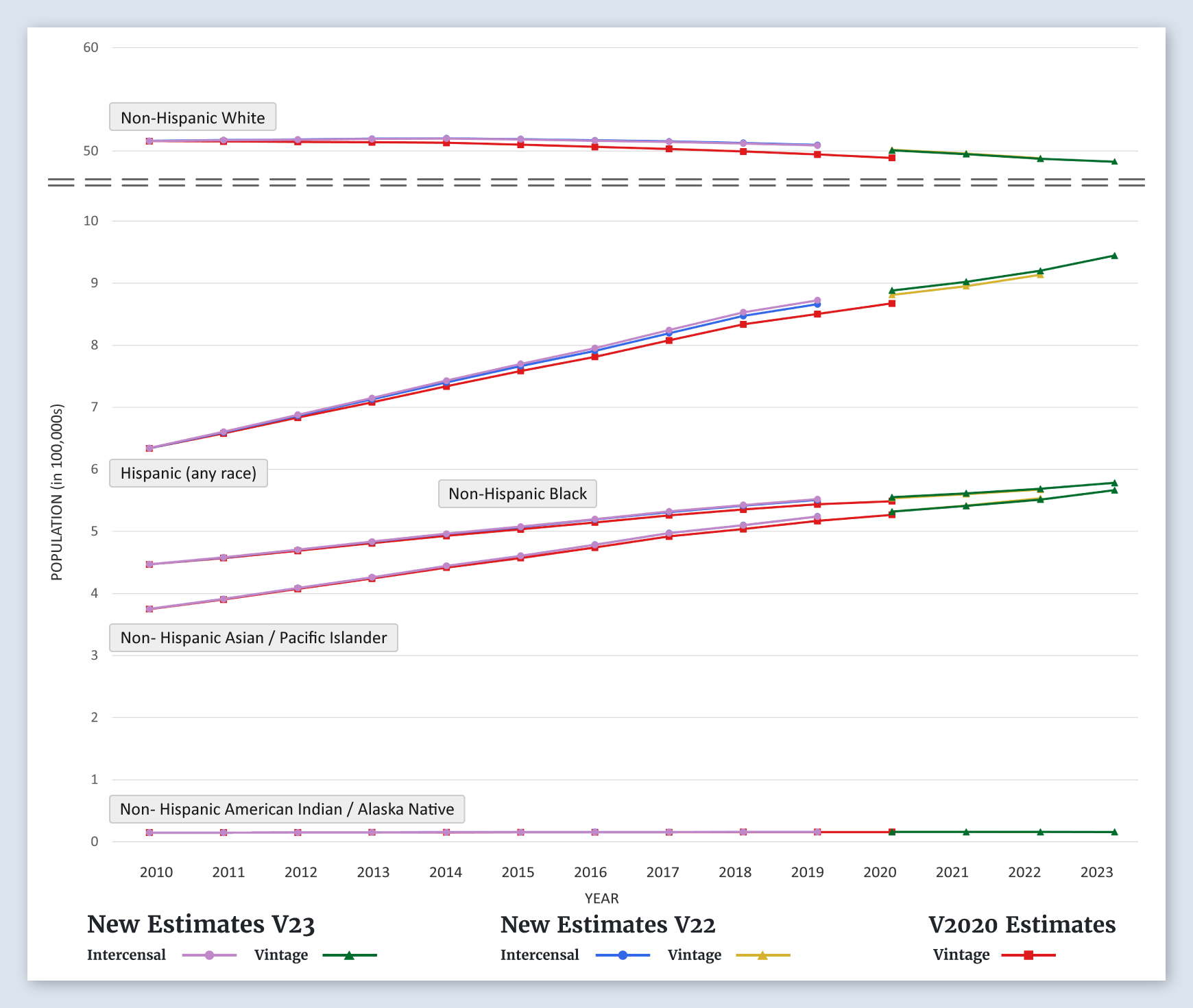The image size is (1193, 1008).
Task: Select the 2023 Non-Hispanic White green triangle point
Action: (x=1114, y=162)
